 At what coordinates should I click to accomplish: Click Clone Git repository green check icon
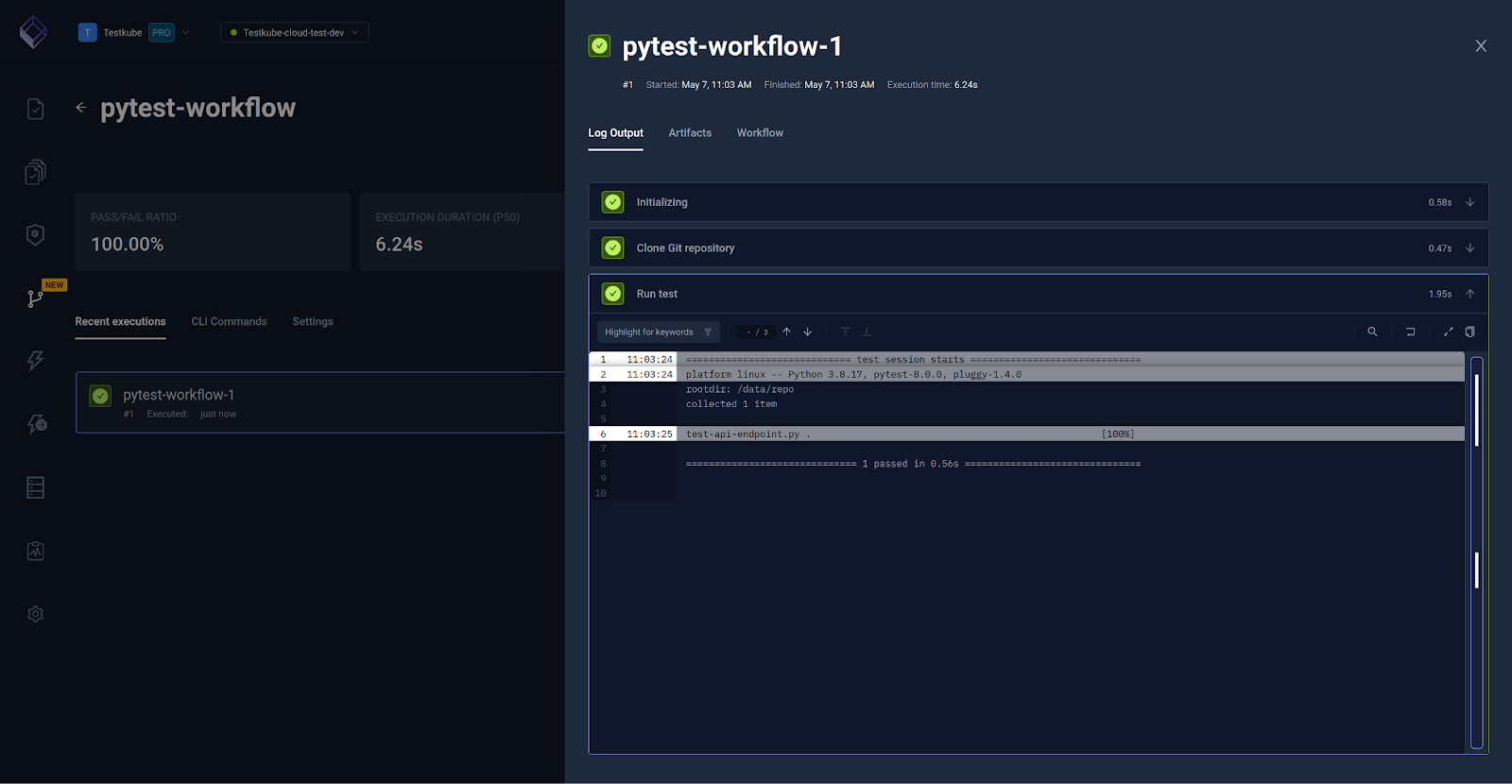[613, 247]
